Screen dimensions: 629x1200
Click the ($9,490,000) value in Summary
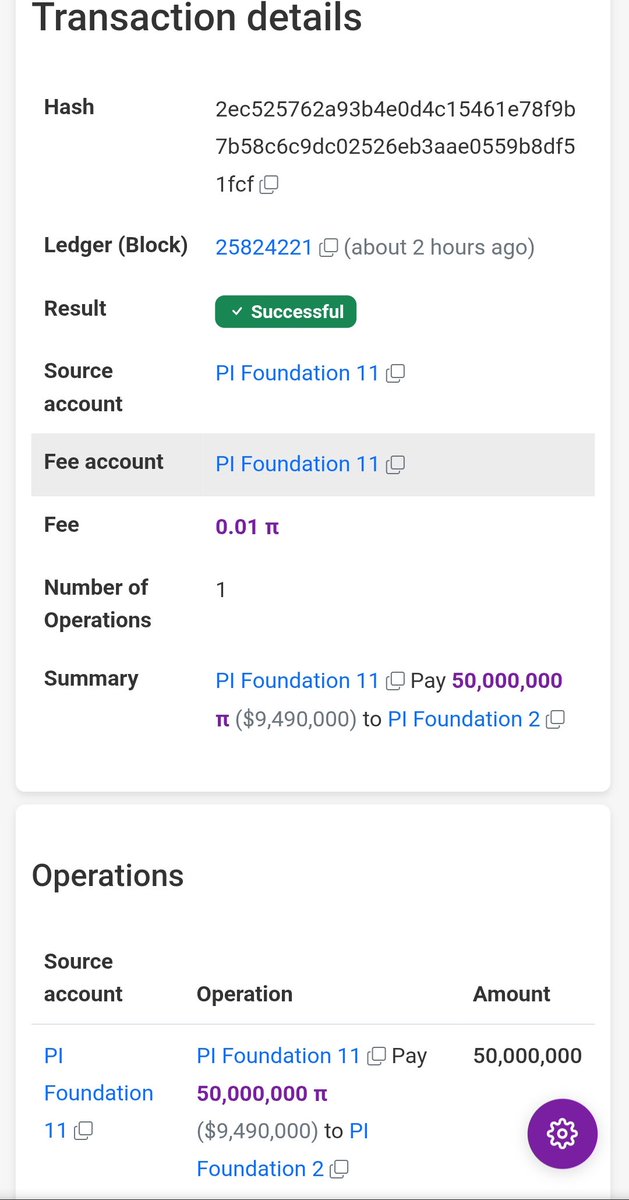[x=295, y=719]
